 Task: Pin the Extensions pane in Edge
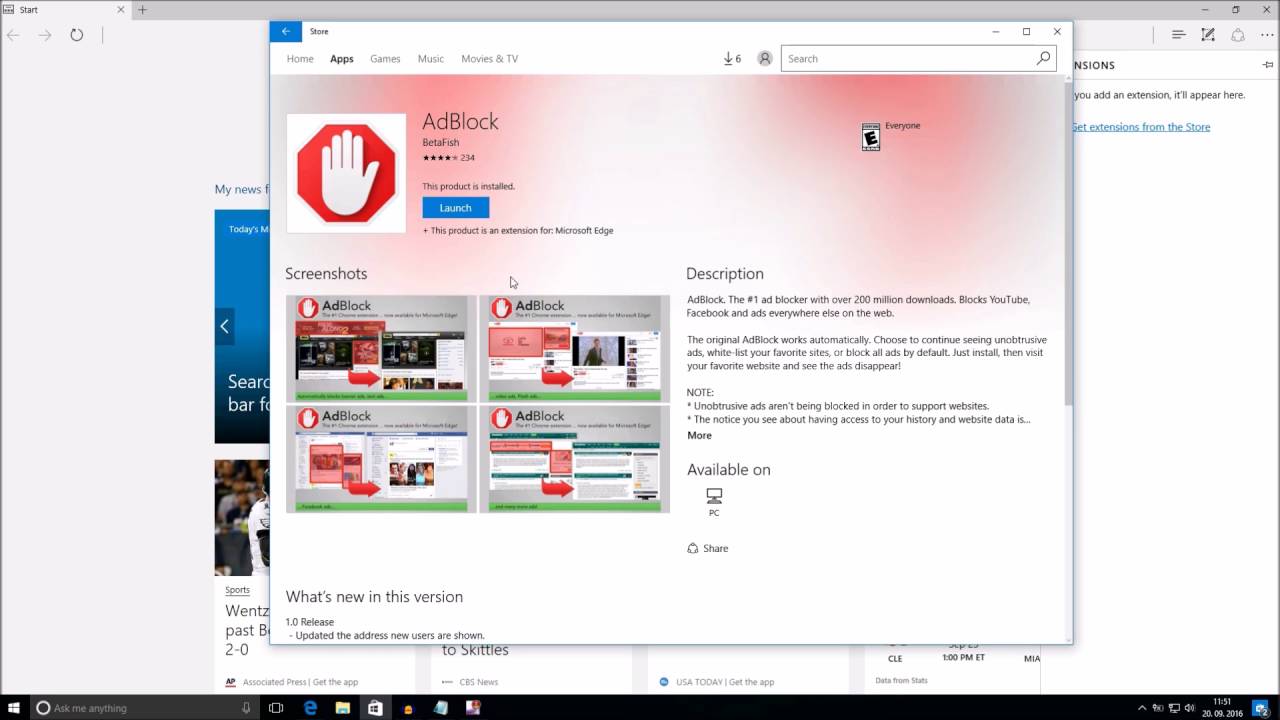point(1268,65)
